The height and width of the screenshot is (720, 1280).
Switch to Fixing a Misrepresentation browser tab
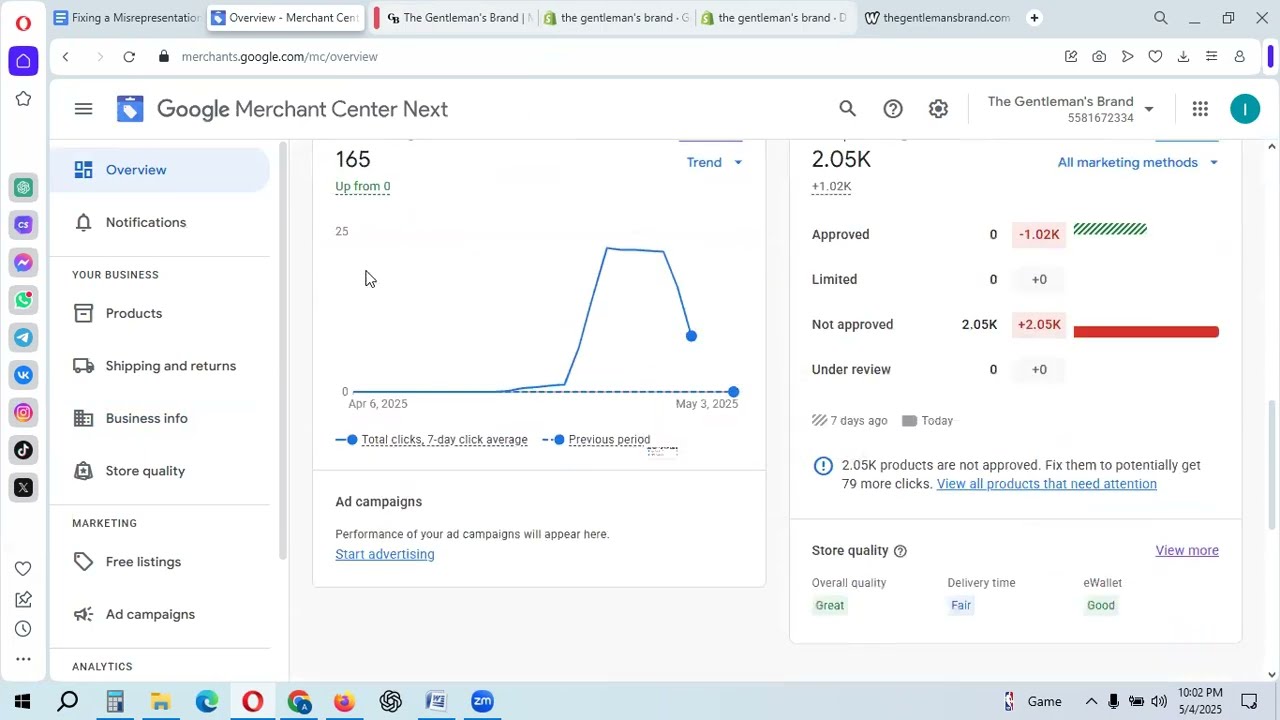click(127, 18)
